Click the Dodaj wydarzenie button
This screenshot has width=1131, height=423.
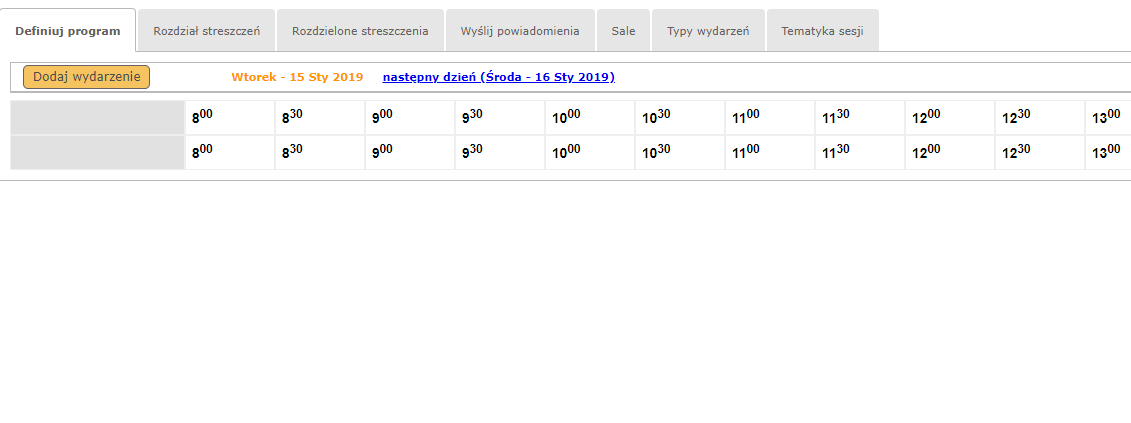click(86, 77)
